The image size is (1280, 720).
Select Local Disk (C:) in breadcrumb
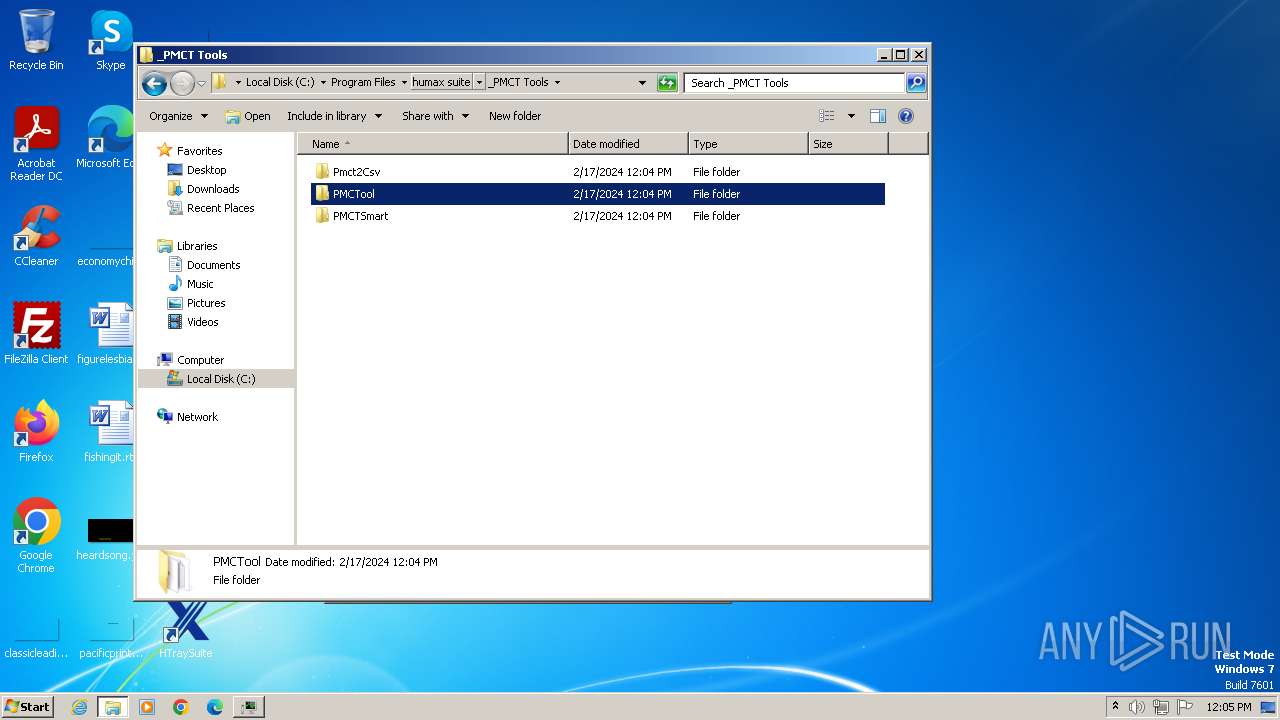click(x=280, y=83)
